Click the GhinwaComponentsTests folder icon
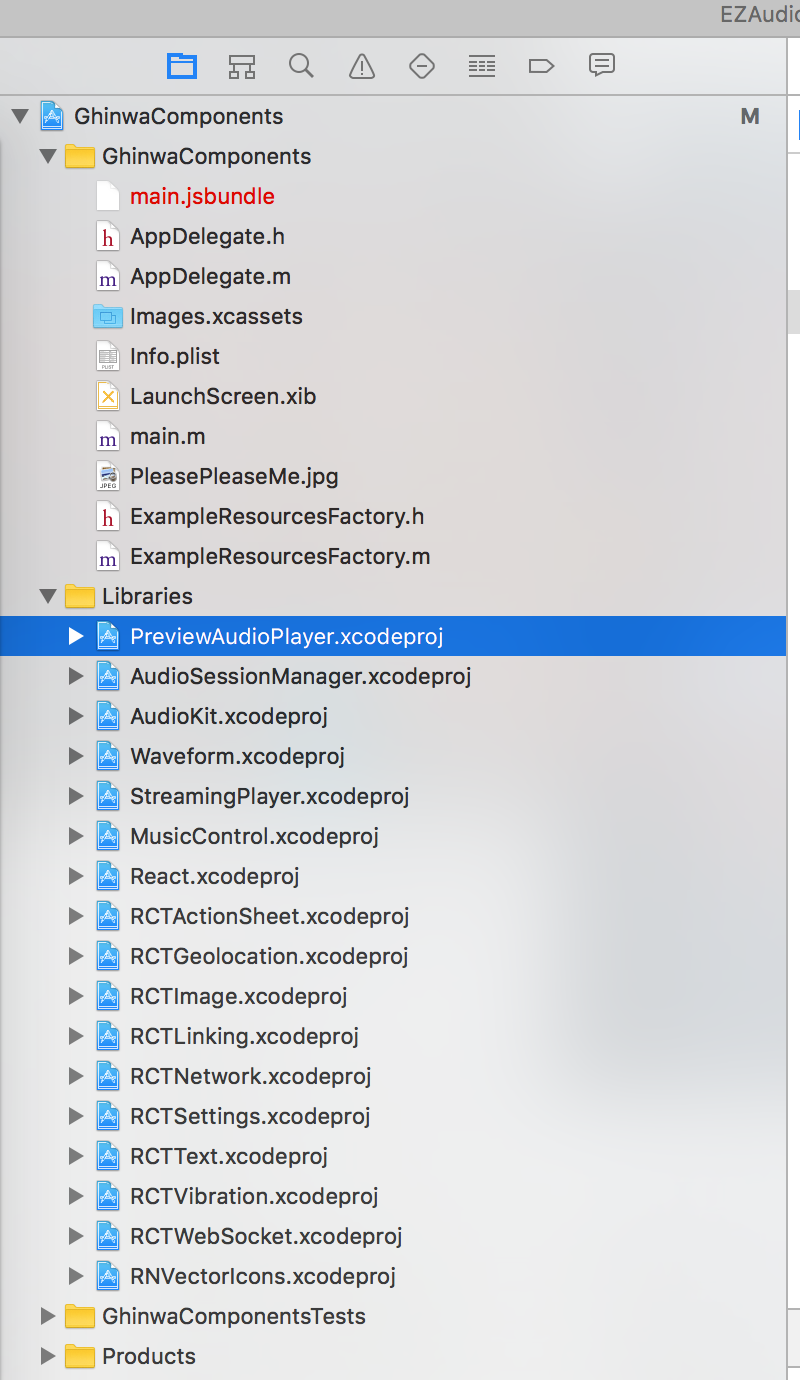The height and width of the screenshot is (1380, 800). [79, 1316]
